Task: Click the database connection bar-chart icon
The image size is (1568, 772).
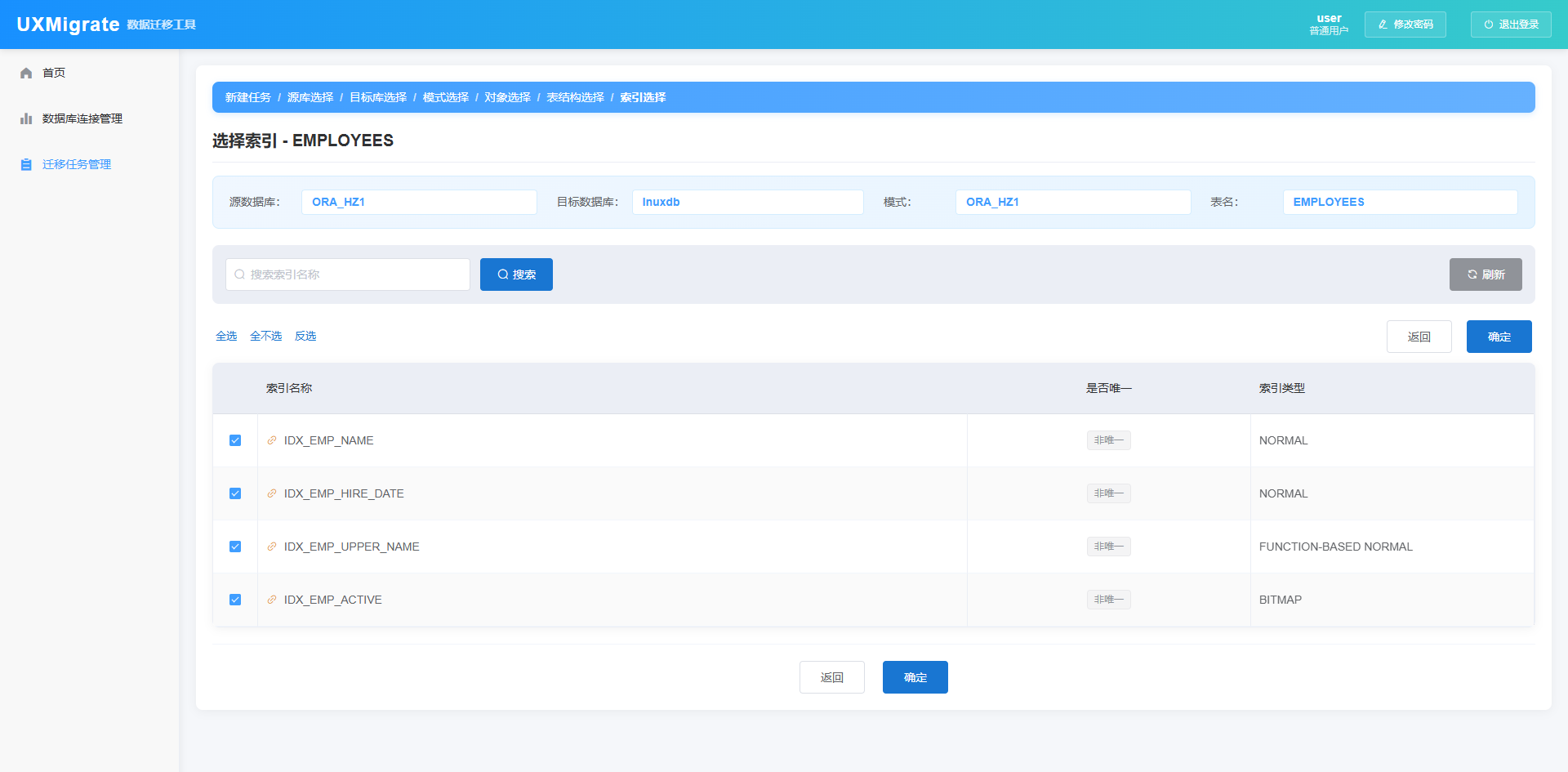Action: pos(26,119)
